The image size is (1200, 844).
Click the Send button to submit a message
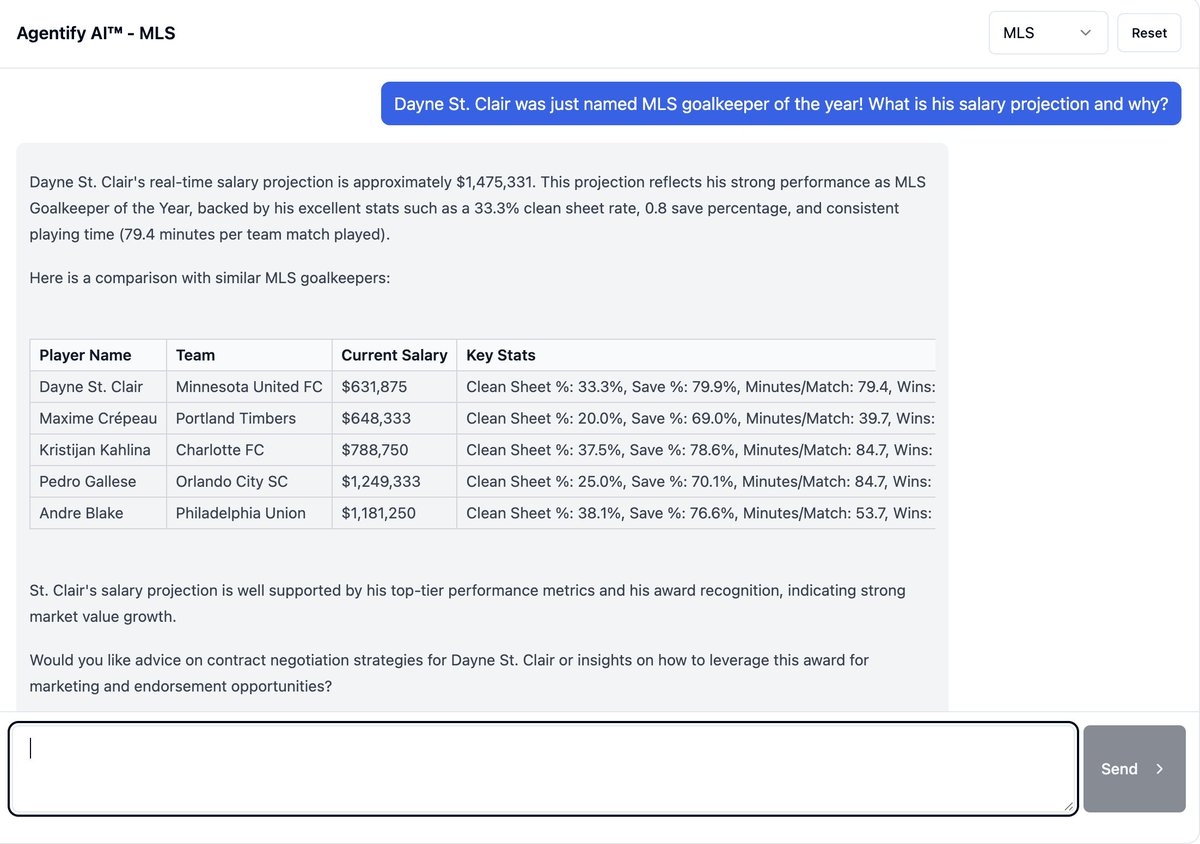1134,769
